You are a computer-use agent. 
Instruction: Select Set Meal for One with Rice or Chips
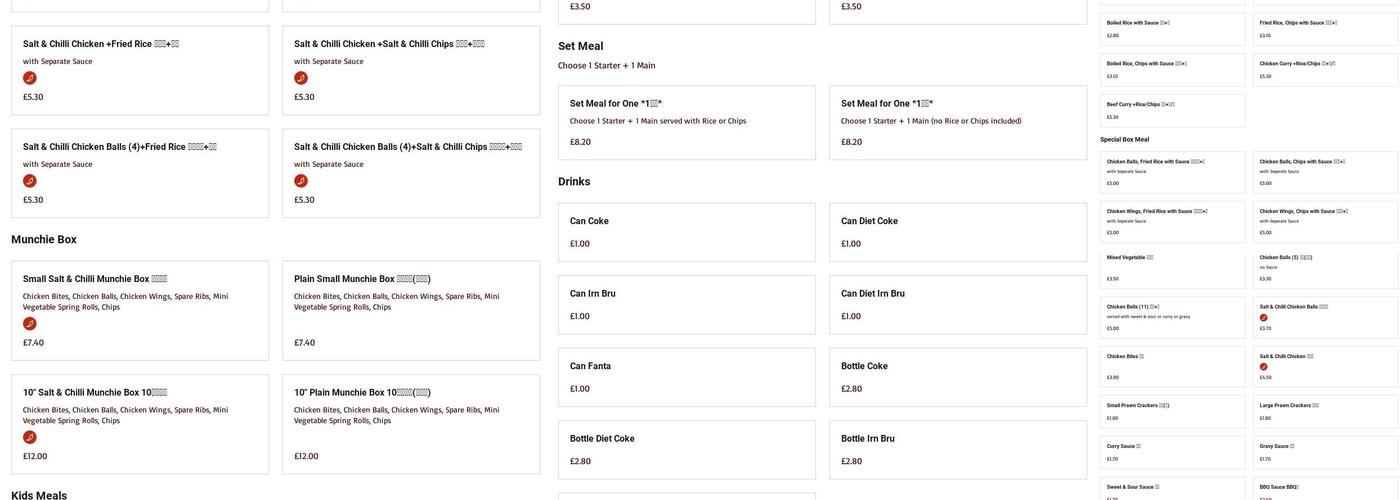click(x=686, y=122)
